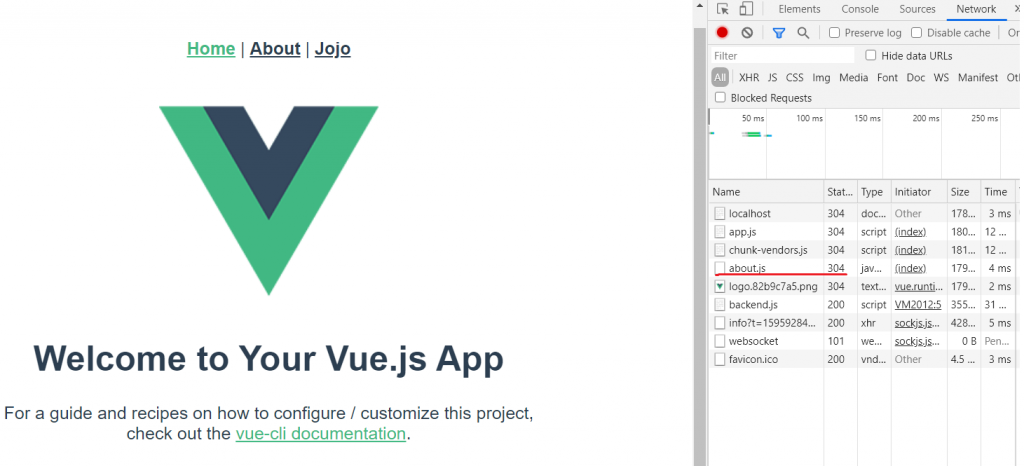
Task: Check Blocked Requests
Action: [x=720, y=98]
